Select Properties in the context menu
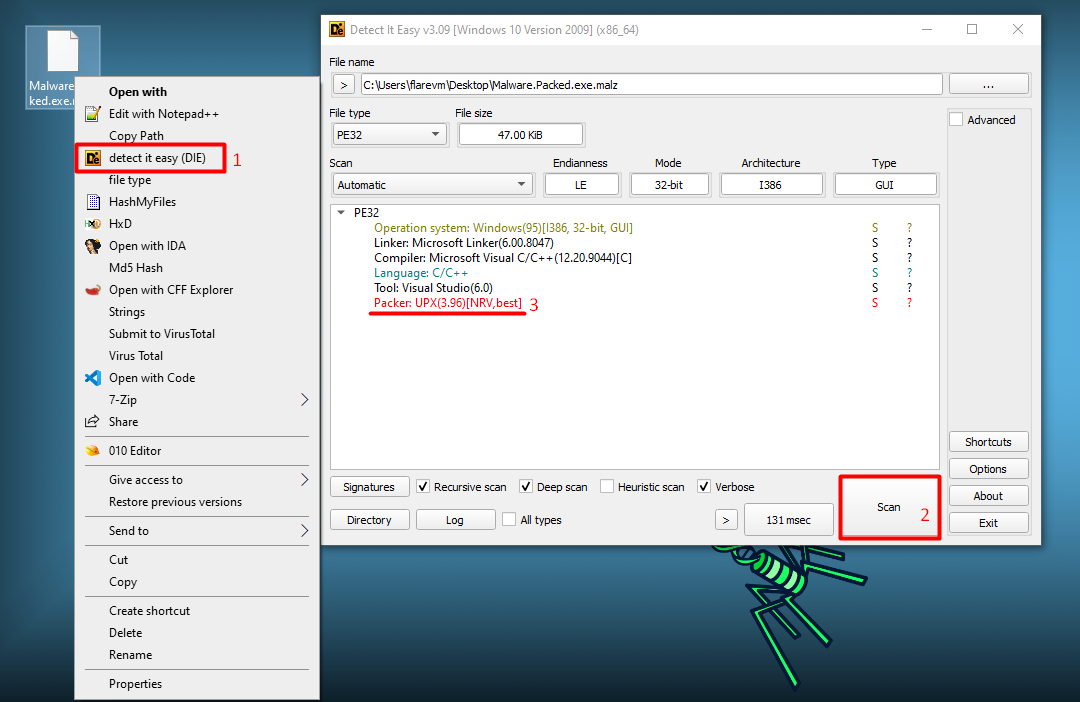The image size is (1080, 702). click(x=135, y=684)
